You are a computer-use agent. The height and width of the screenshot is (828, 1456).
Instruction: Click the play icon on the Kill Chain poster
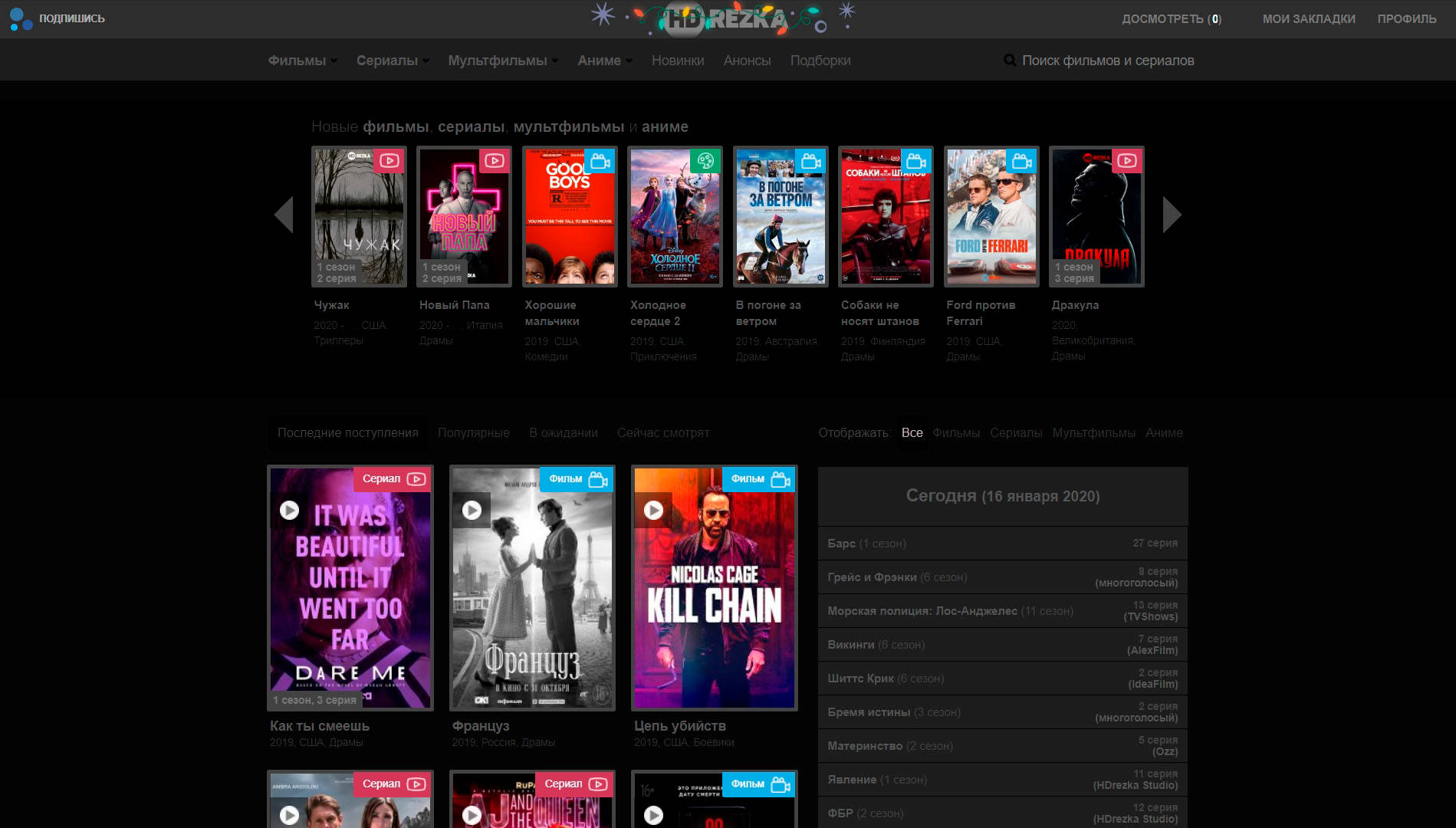coord(654,509)
